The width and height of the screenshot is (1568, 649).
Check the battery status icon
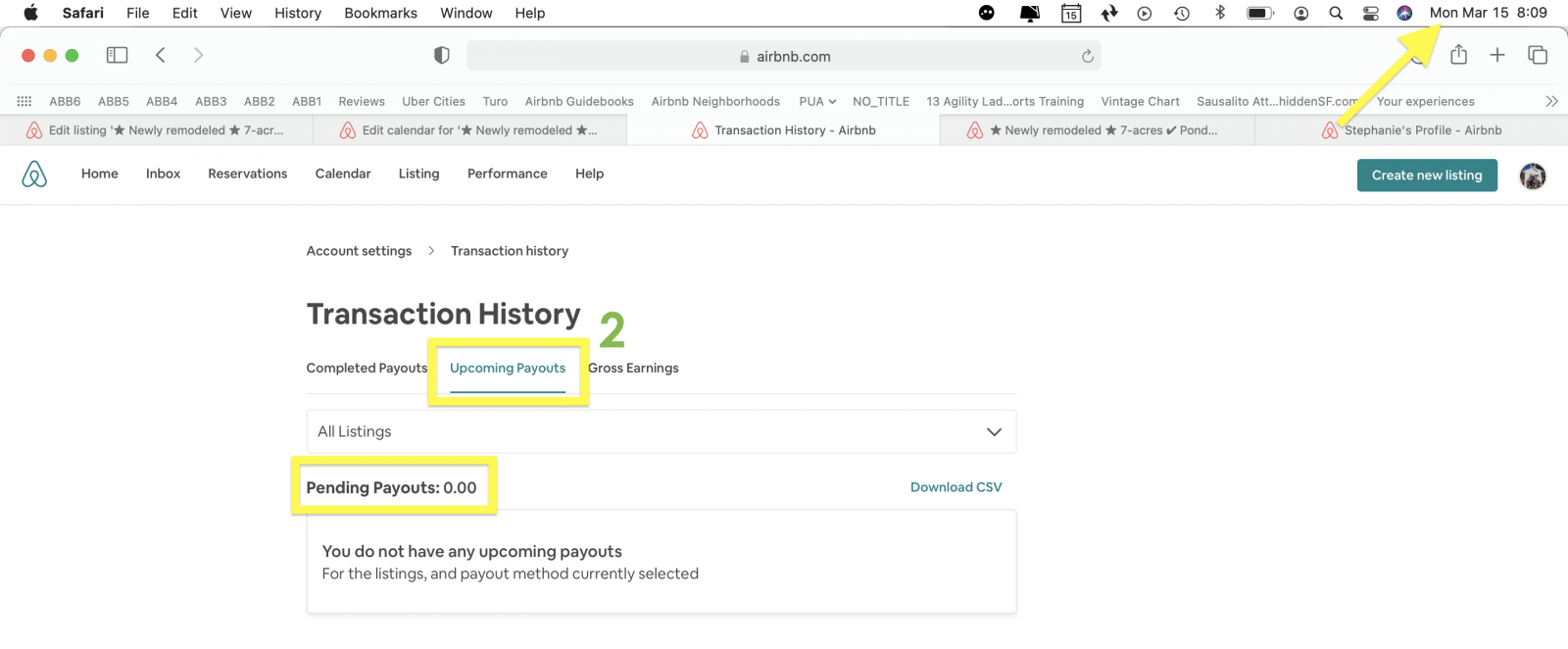tap(1260, 13)
